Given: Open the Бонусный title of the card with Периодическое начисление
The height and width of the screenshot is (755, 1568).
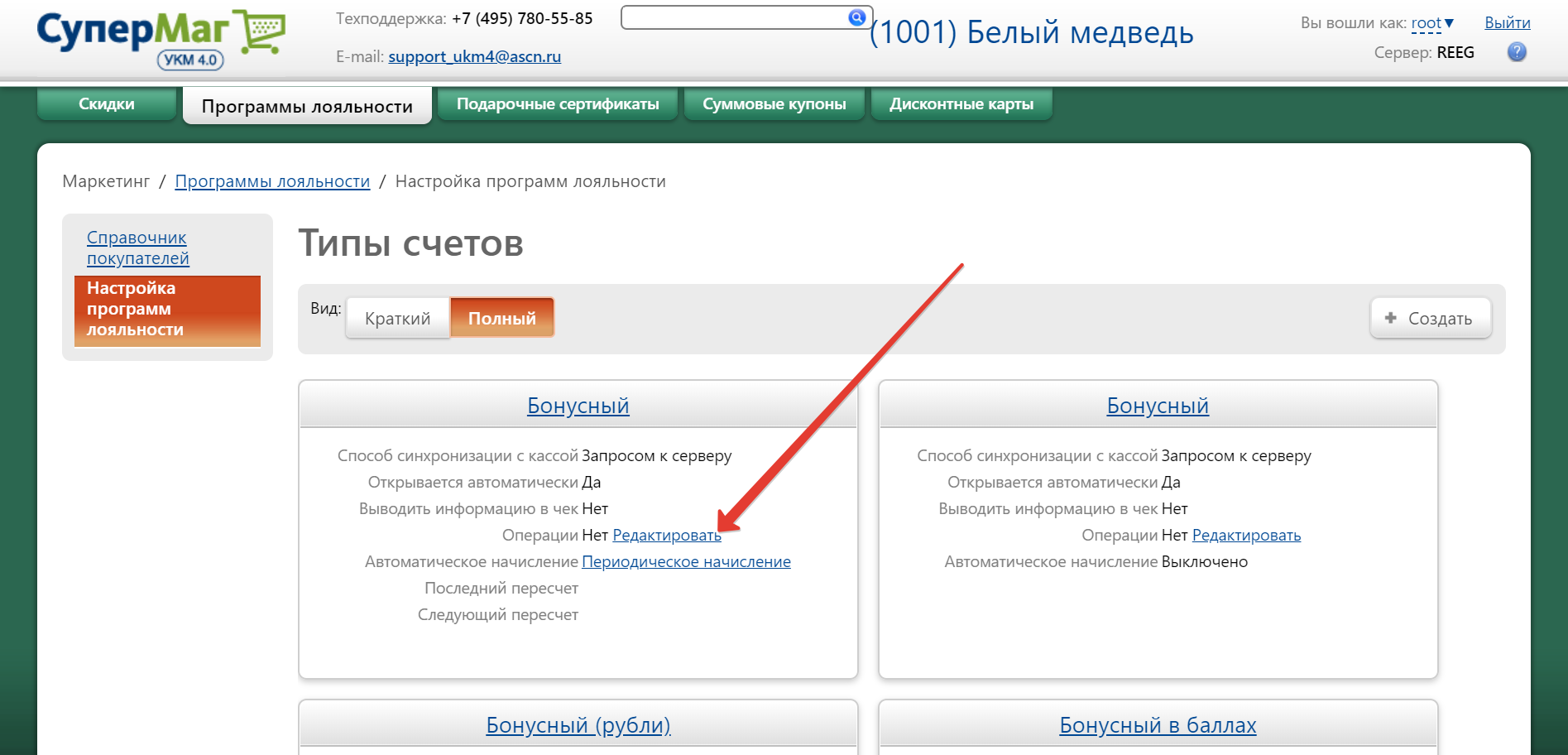Looking at the screenshot, I should (x=578, y=406).
